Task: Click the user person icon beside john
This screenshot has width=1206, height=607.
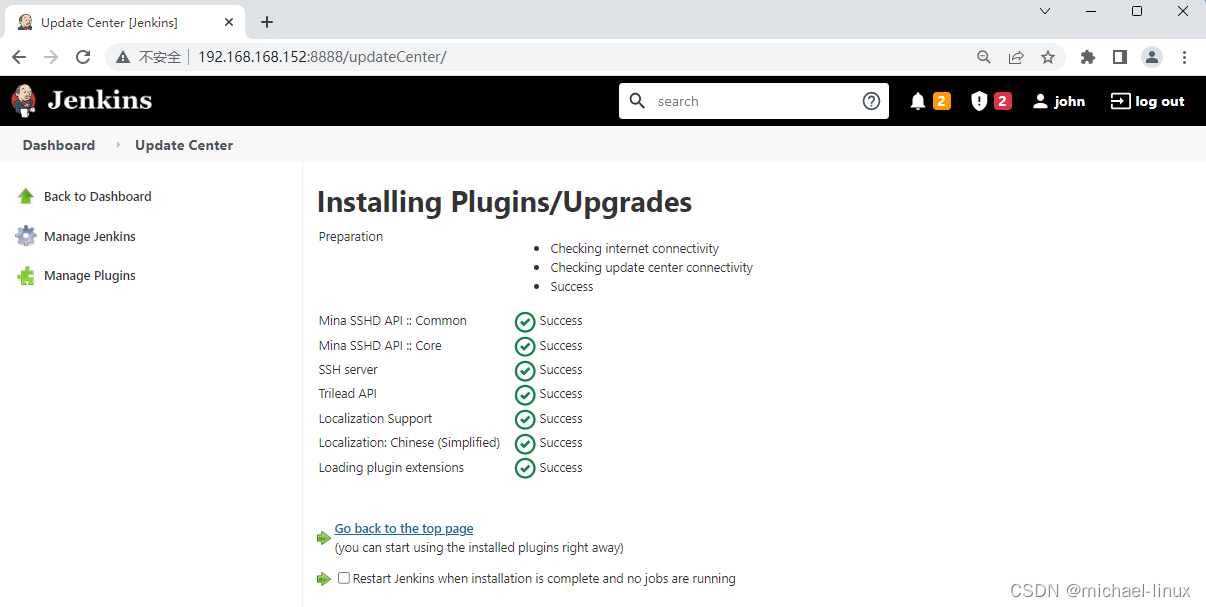Action: (1040, 101)
